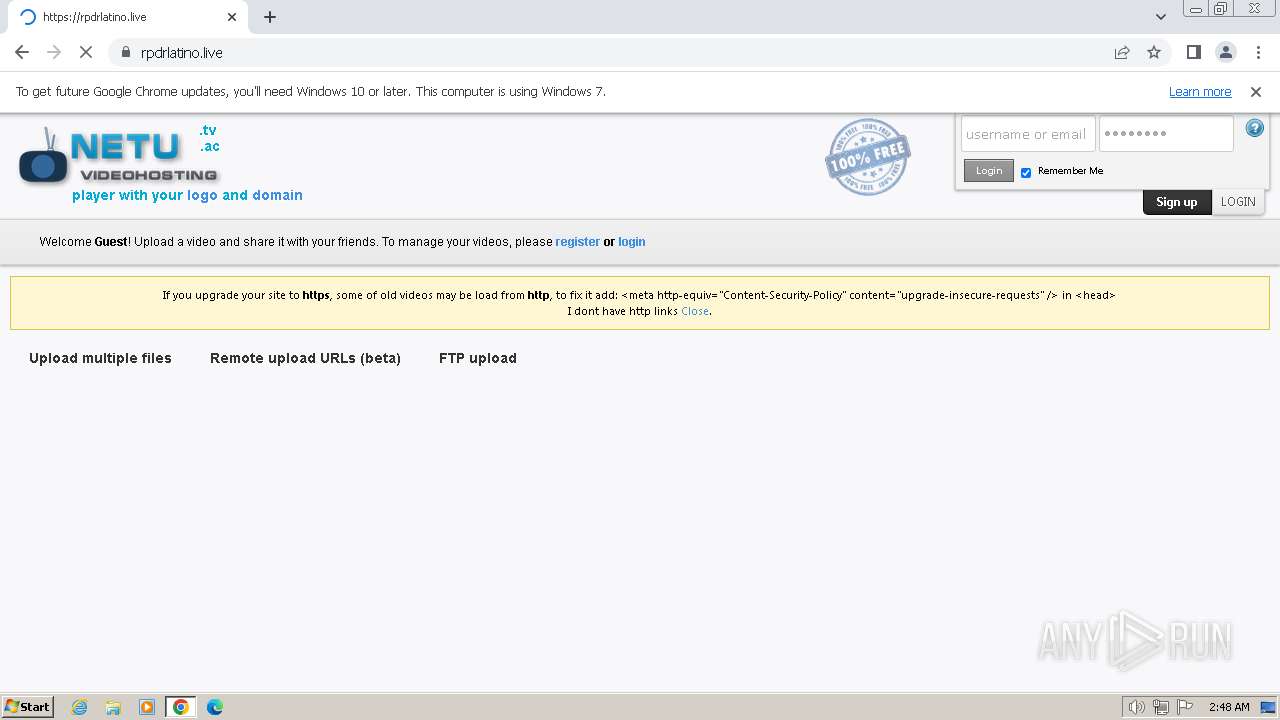
Task: Click the NETU Videohosting logo
Action: point(119,156)
